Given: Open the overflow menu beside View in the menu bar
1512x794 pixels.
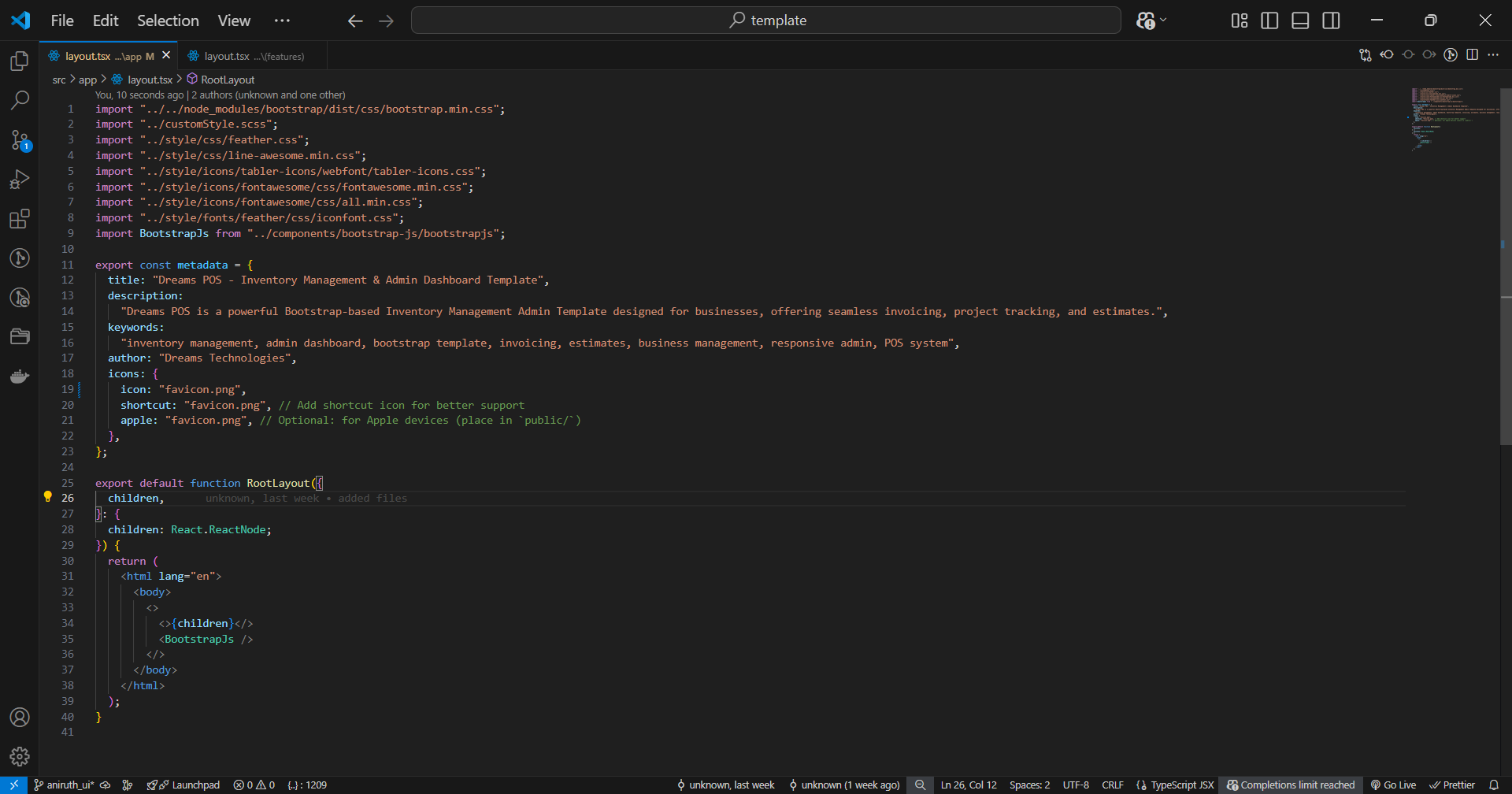Looking at the screenshot, I should point(282,20).
